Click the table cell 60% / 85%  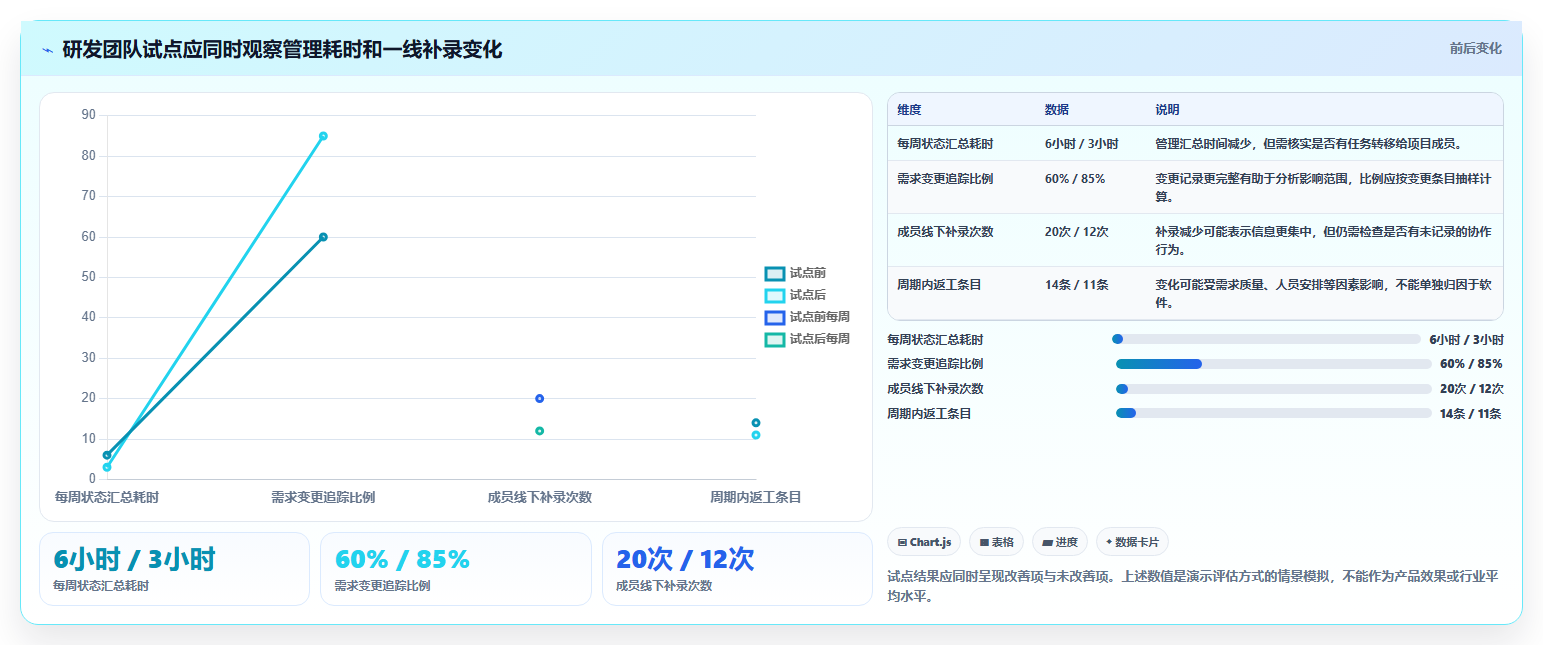[x=1075, y=179]
